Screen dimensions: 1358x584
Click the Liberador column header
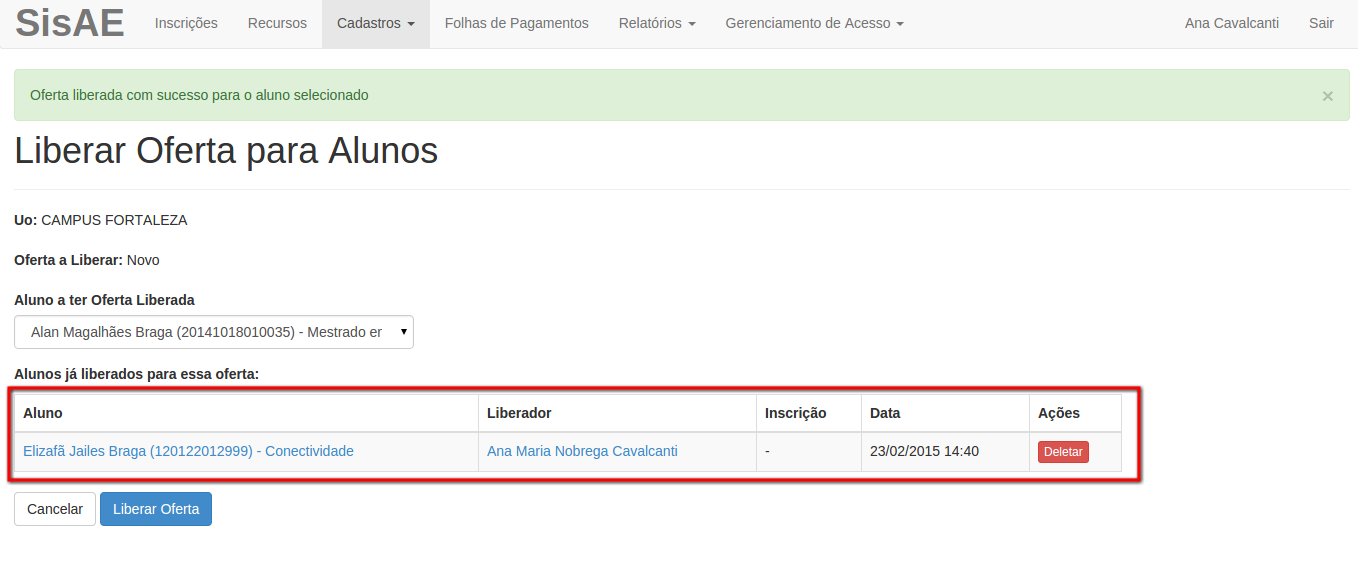click(617, 413)
